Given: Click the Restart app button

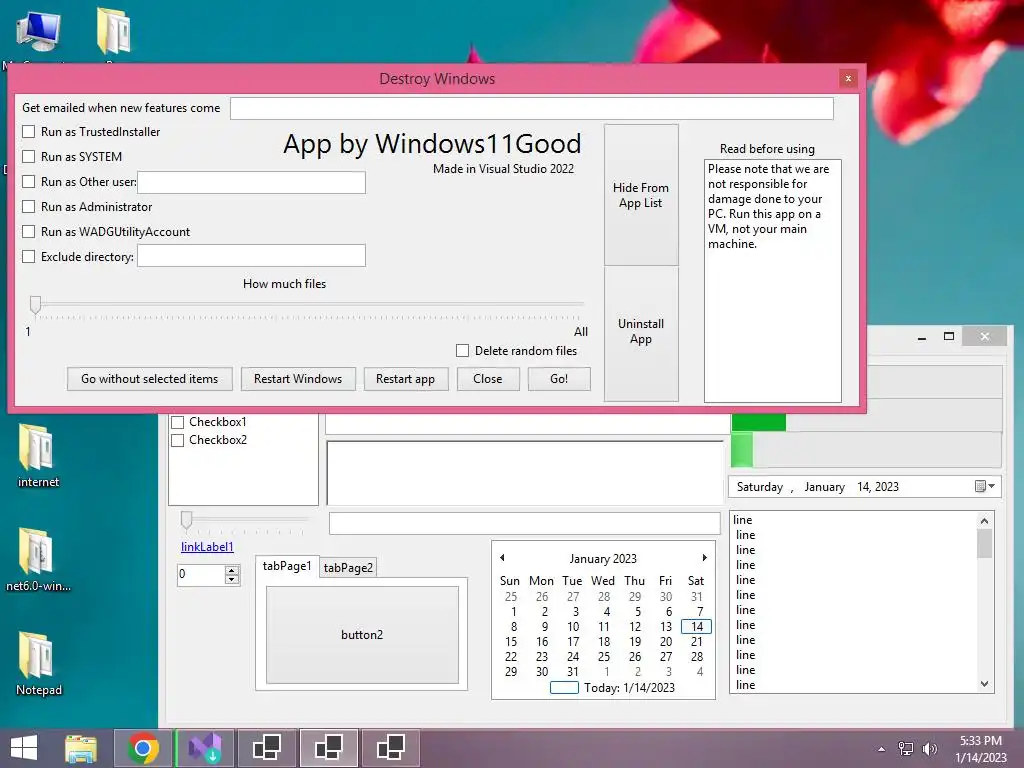Looking at the screenshot, I should [x=406, y=379].
